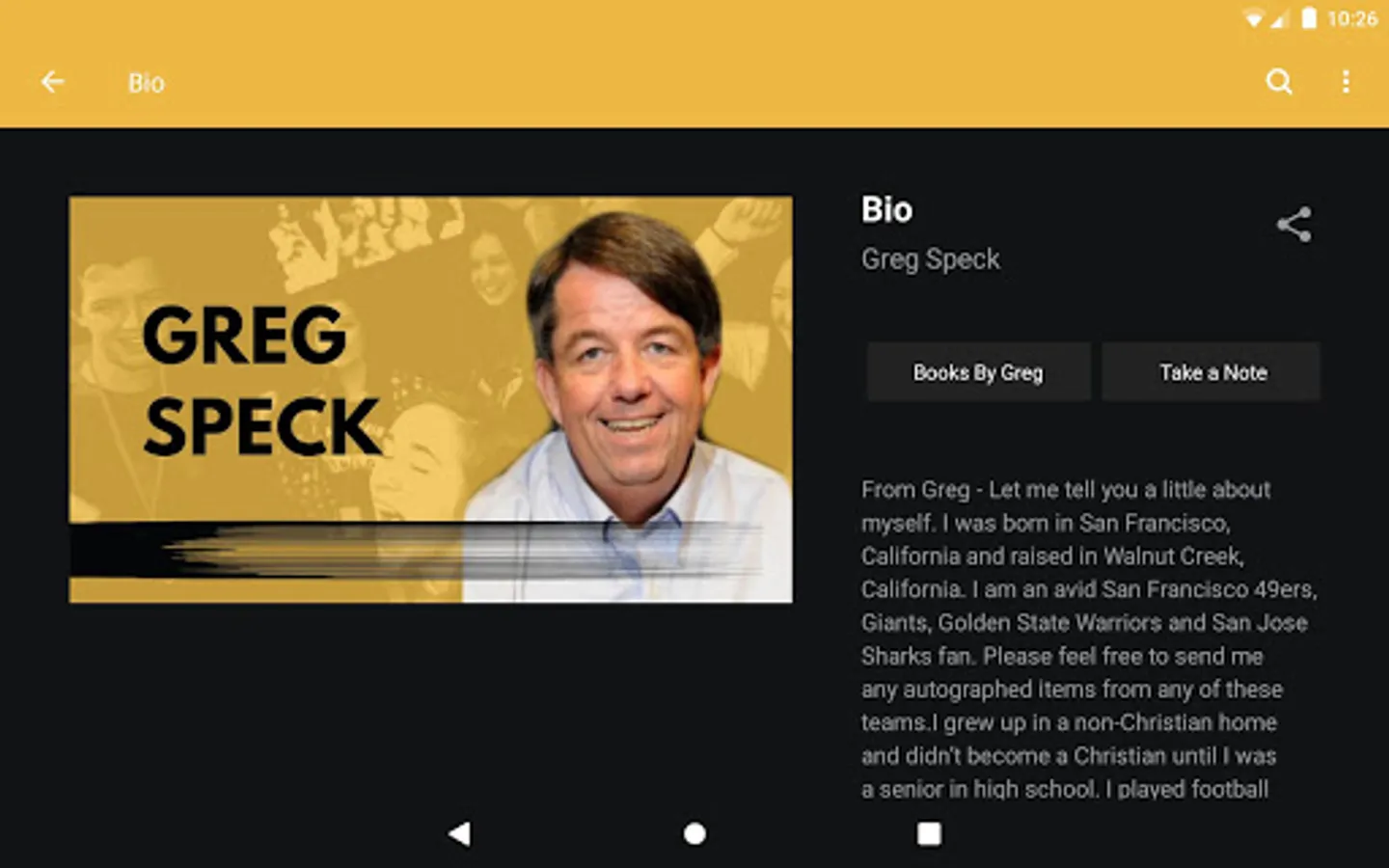The image size is (1389, 868).
Task: Tap the cellular signal status icon
Action: [x=1279, y=19]
